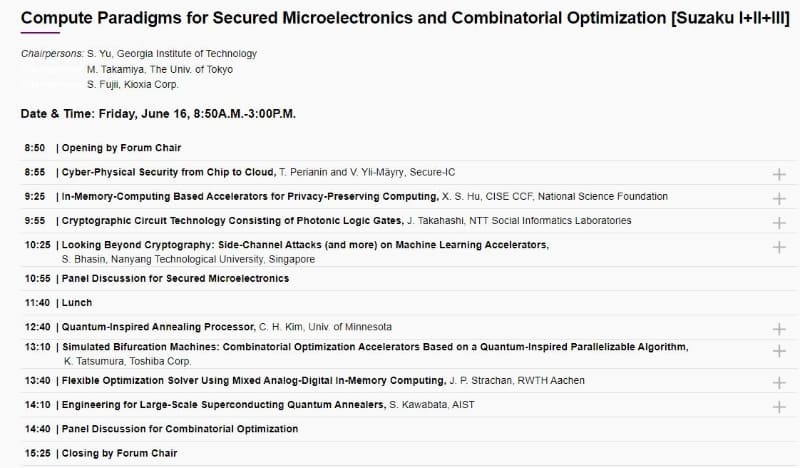This screenshot has width=800, height=468.
Task: Open plus icon for Superconducting Quantum Annealers
Action: [779, 407]
